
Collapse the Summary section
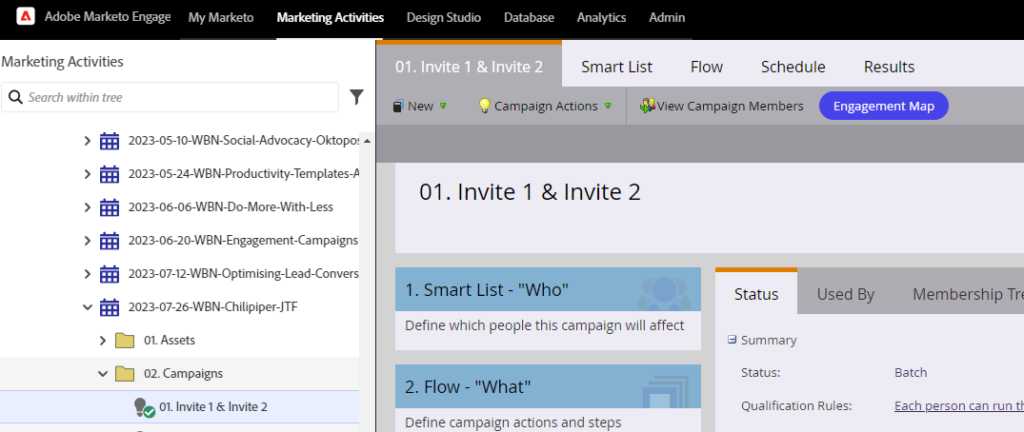(732, 340)
